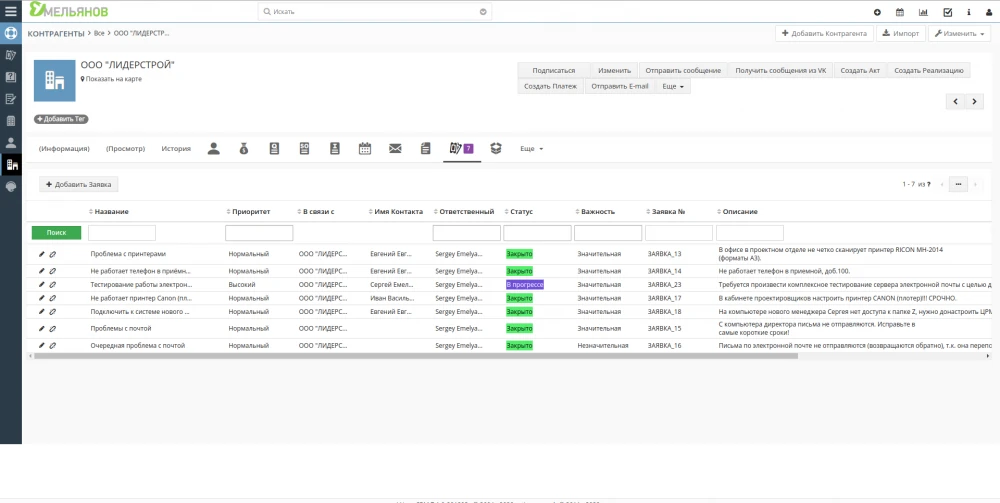1000x503 pixels.
Task: Open the bar chart reports icon in header
Action: click(x=923, y=12)
